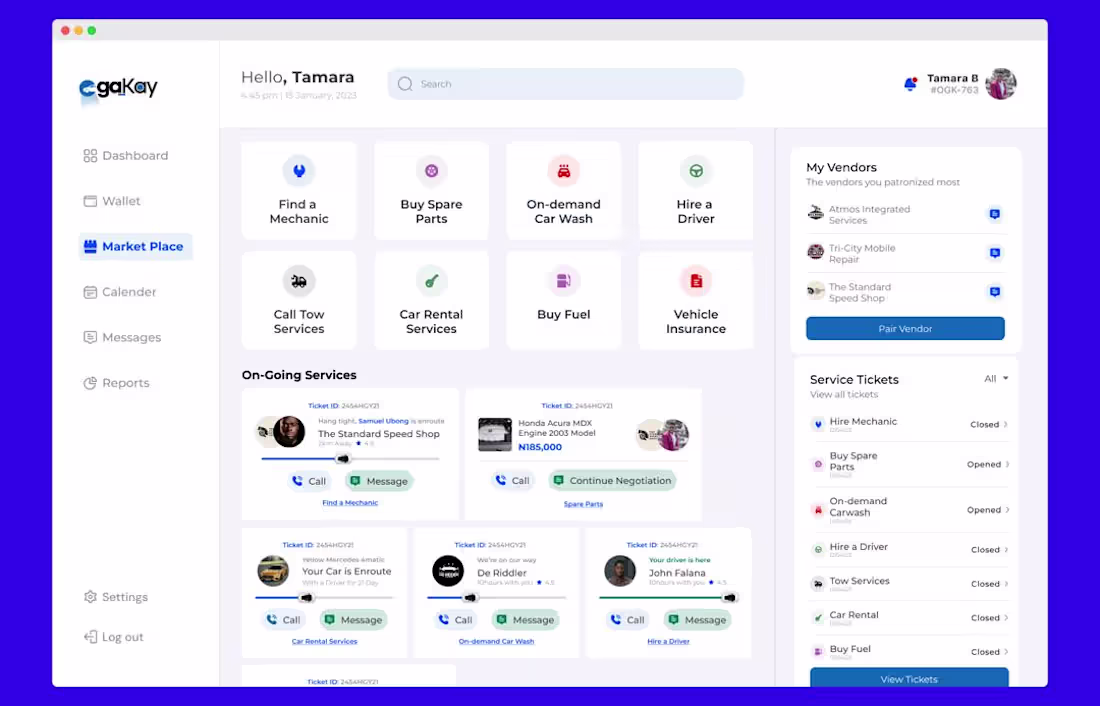The width and height of the screenshot is (1100, 706).
Task: Click the notification bell beside Tamara B
Action: [910, 84]
